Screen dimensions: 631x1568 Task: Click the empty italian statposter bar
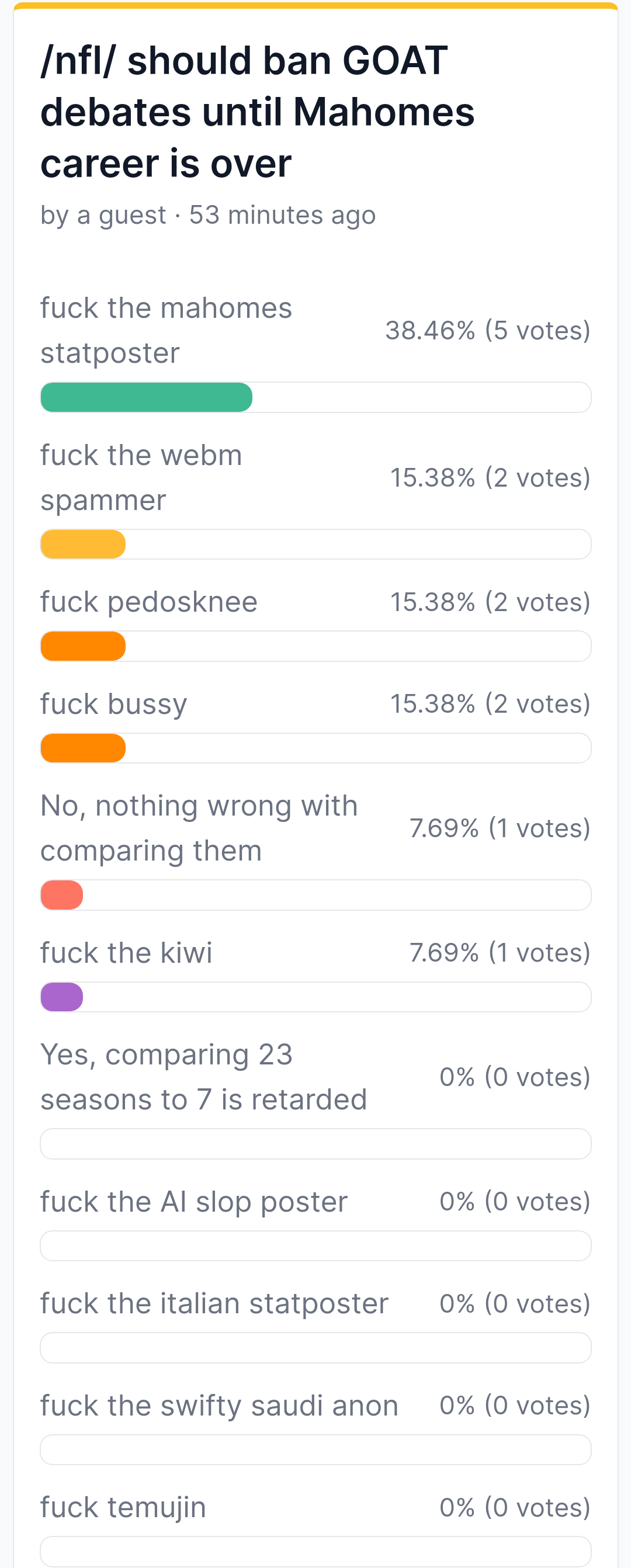coord(315,1348)
